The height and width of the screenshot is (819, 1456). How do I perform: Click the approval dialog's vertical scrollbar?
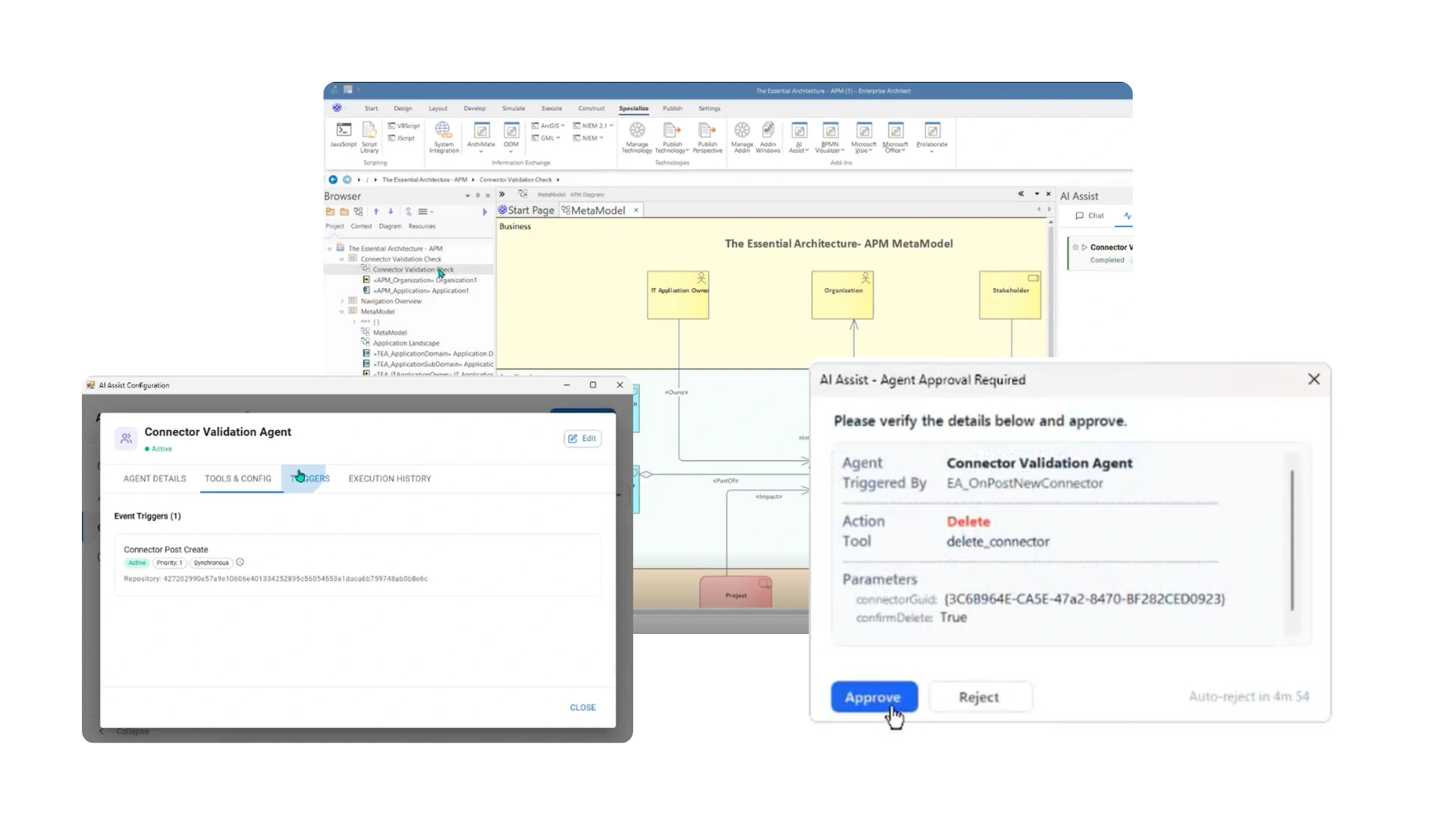click(x=1292, y=540)
